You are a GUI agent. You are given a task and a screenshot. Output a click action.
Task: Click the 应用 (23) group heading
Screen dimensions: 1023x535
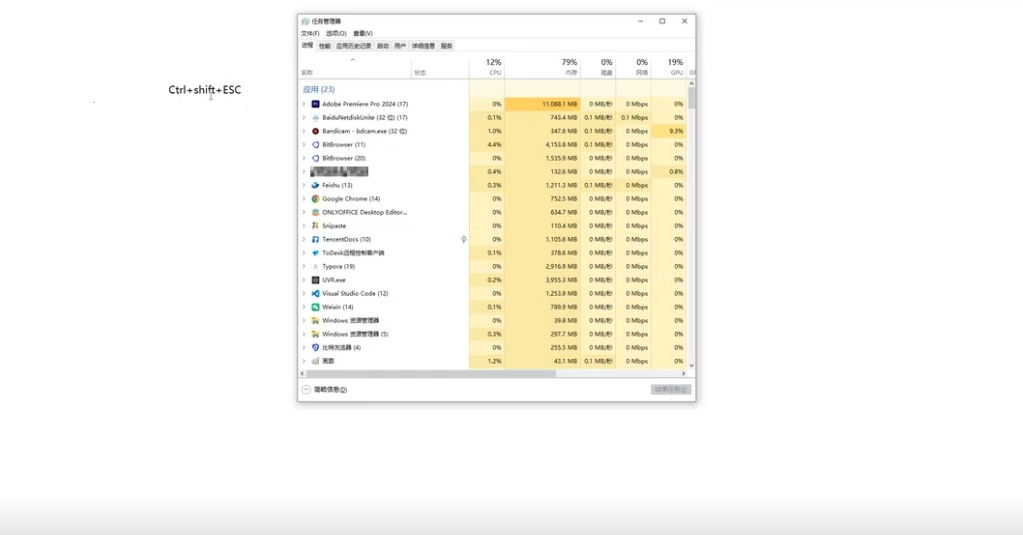pyautogui.click(x=318, y=89)
